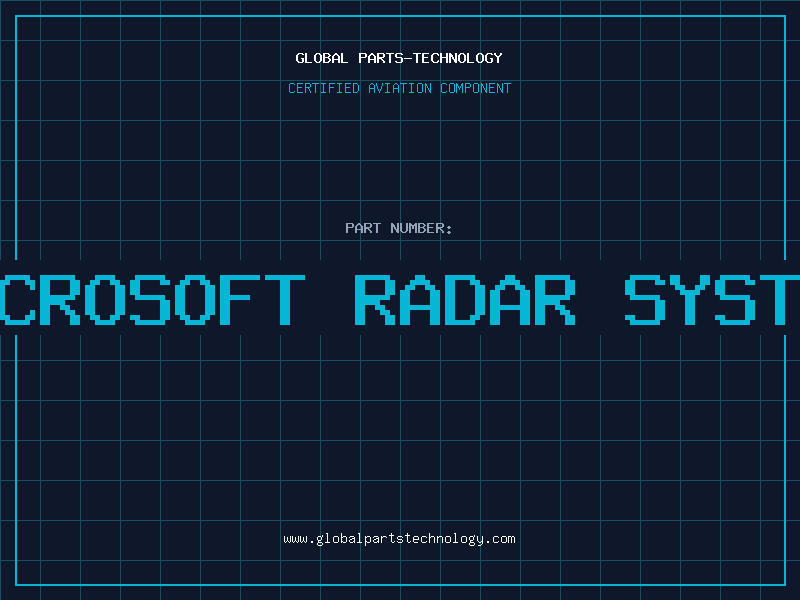The height and width of the screenshot is (600, 800).
Task: Click the truncated CROSOFT text in banner
Action: coord(152,298)
